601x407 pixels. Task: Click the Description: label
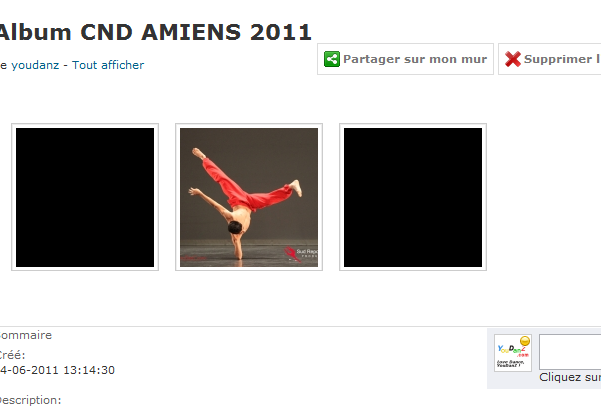pyautogui.click(x=30, y=400)
